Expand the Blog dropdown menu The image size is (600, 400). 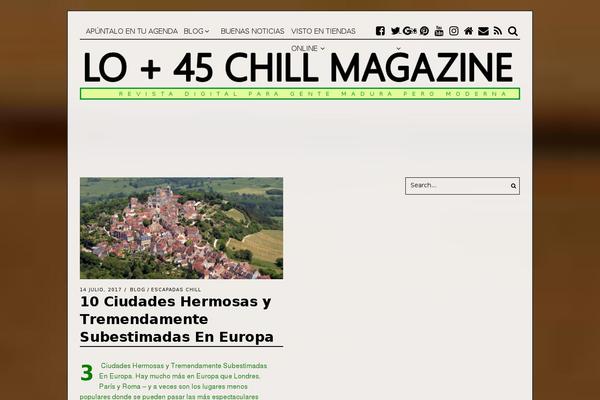(196, 31)
